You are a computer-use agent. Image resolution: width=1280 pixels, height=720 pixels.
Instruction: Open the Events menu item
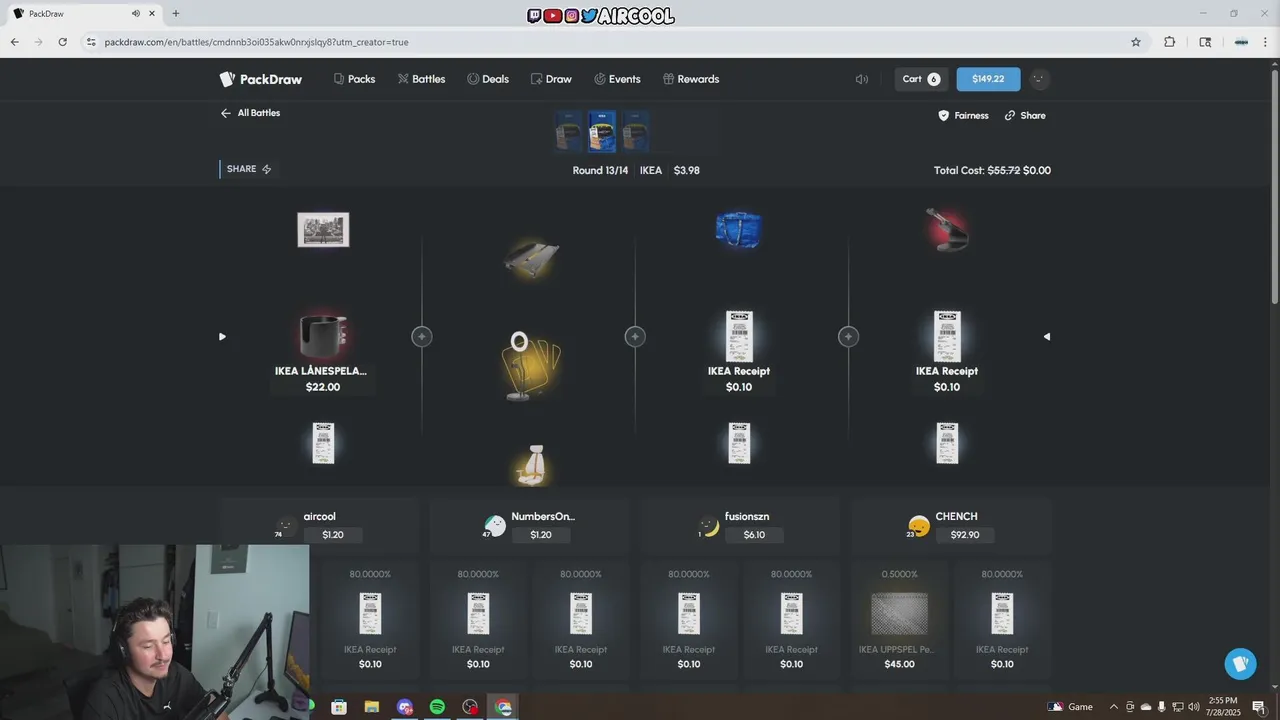[617, 79]
